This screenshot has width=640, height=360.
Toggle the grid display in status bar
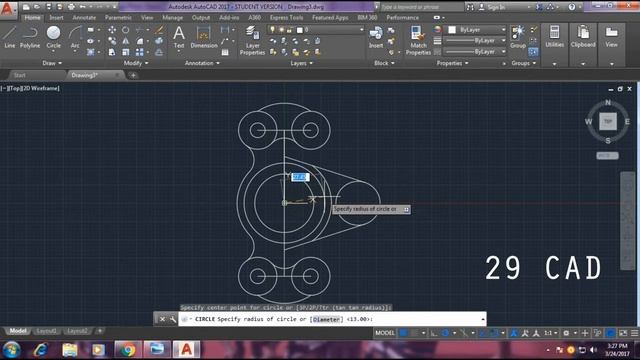click(403, 333)
